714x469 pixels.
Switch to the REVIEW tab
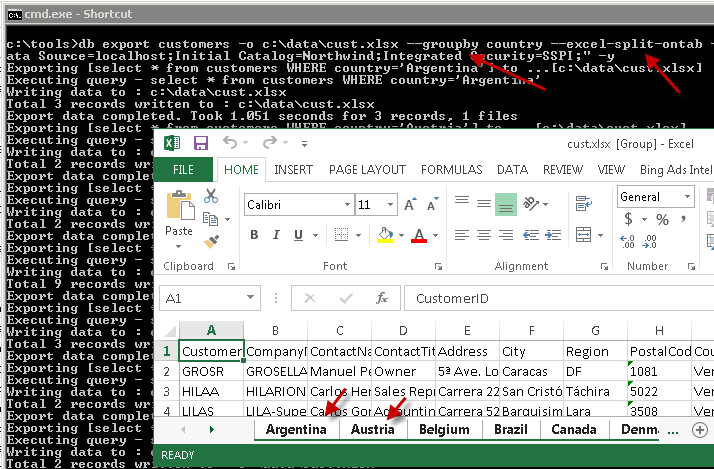click(x=562, y=170)
